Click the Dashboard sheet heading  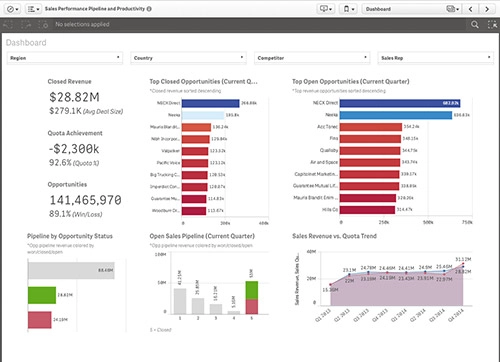(26, 43)
